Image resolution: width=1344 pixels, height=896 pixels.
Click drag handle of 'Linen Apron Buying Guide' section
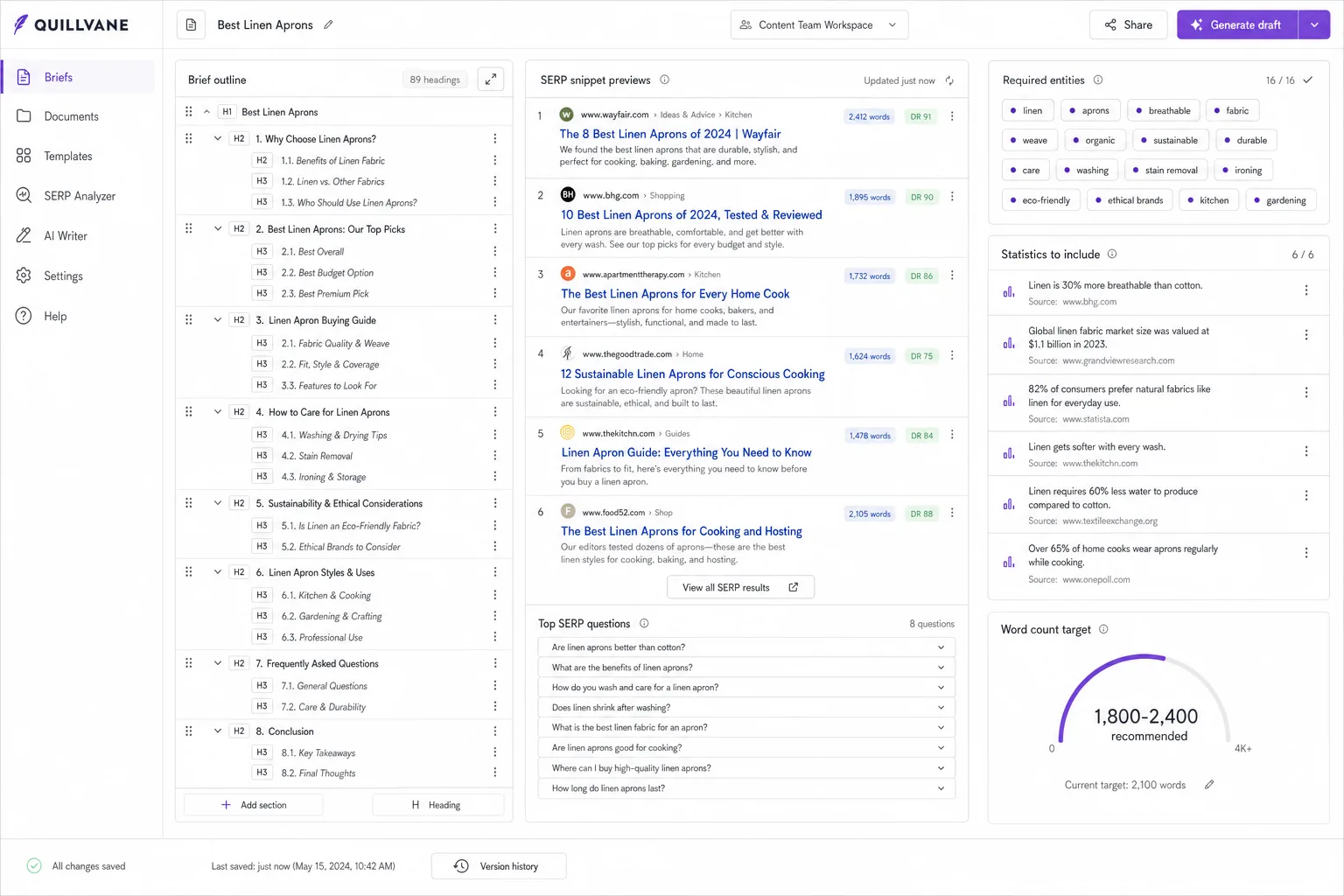point(189,320)
